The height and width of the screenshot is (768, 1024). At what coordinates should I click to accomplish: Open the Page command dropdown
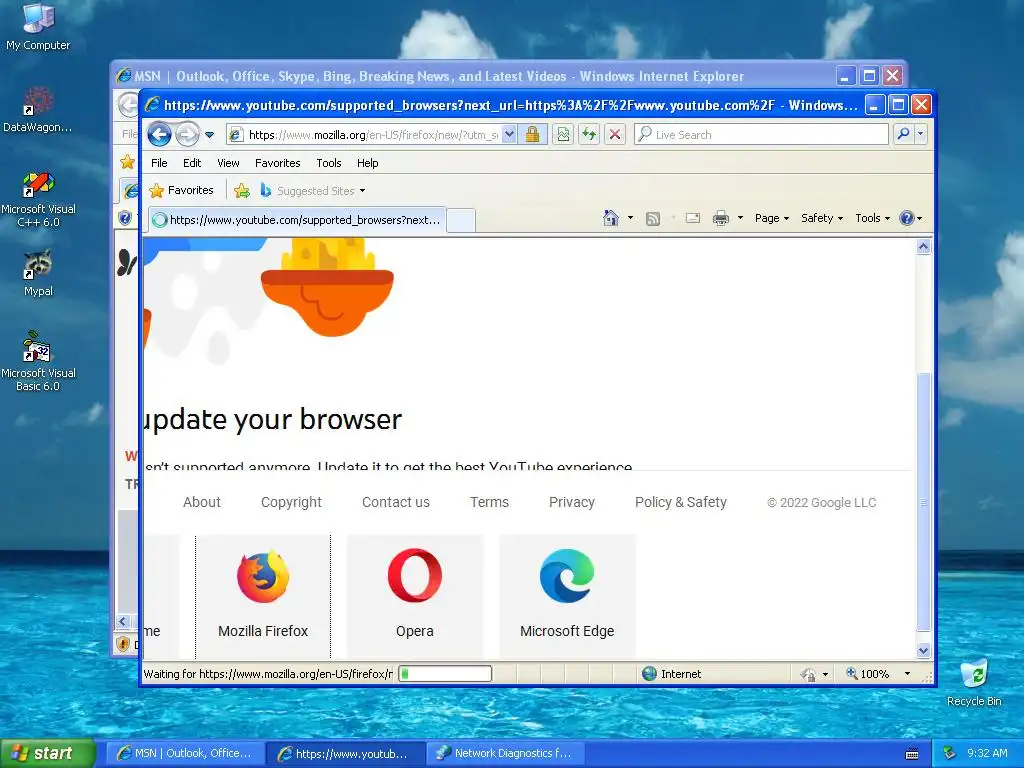click(772, 218)
